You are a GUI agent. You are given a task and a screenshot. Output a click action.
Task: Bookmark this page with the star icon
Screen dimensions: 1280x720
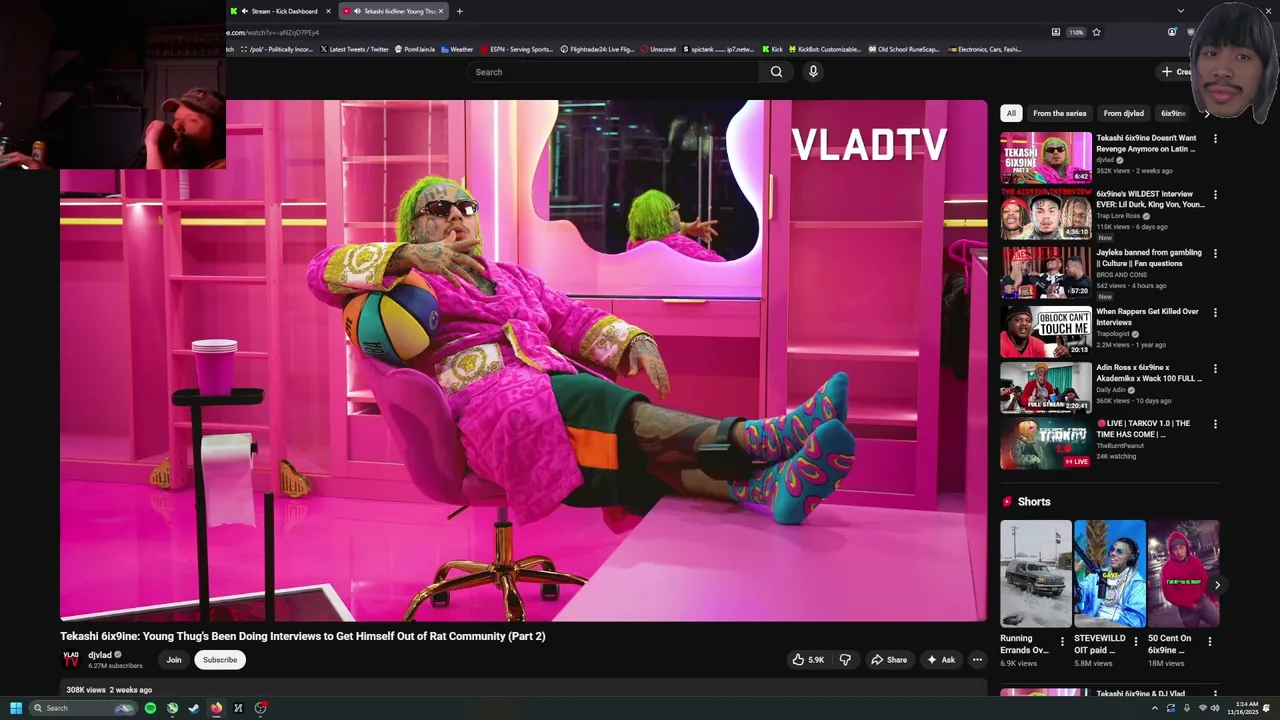coord(1096,32)
